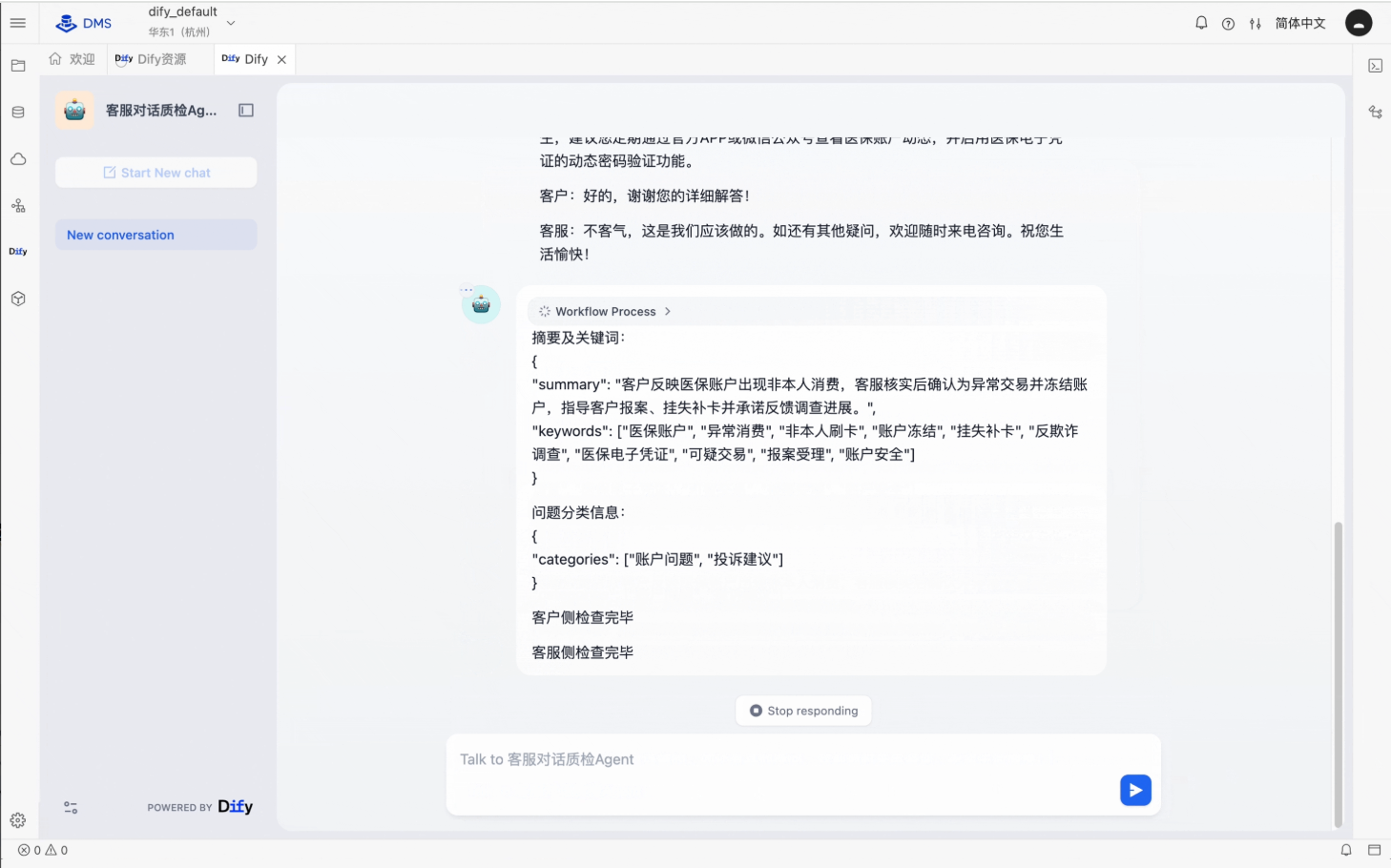Open the database icon in left sidebar

[x=18, y=113]
